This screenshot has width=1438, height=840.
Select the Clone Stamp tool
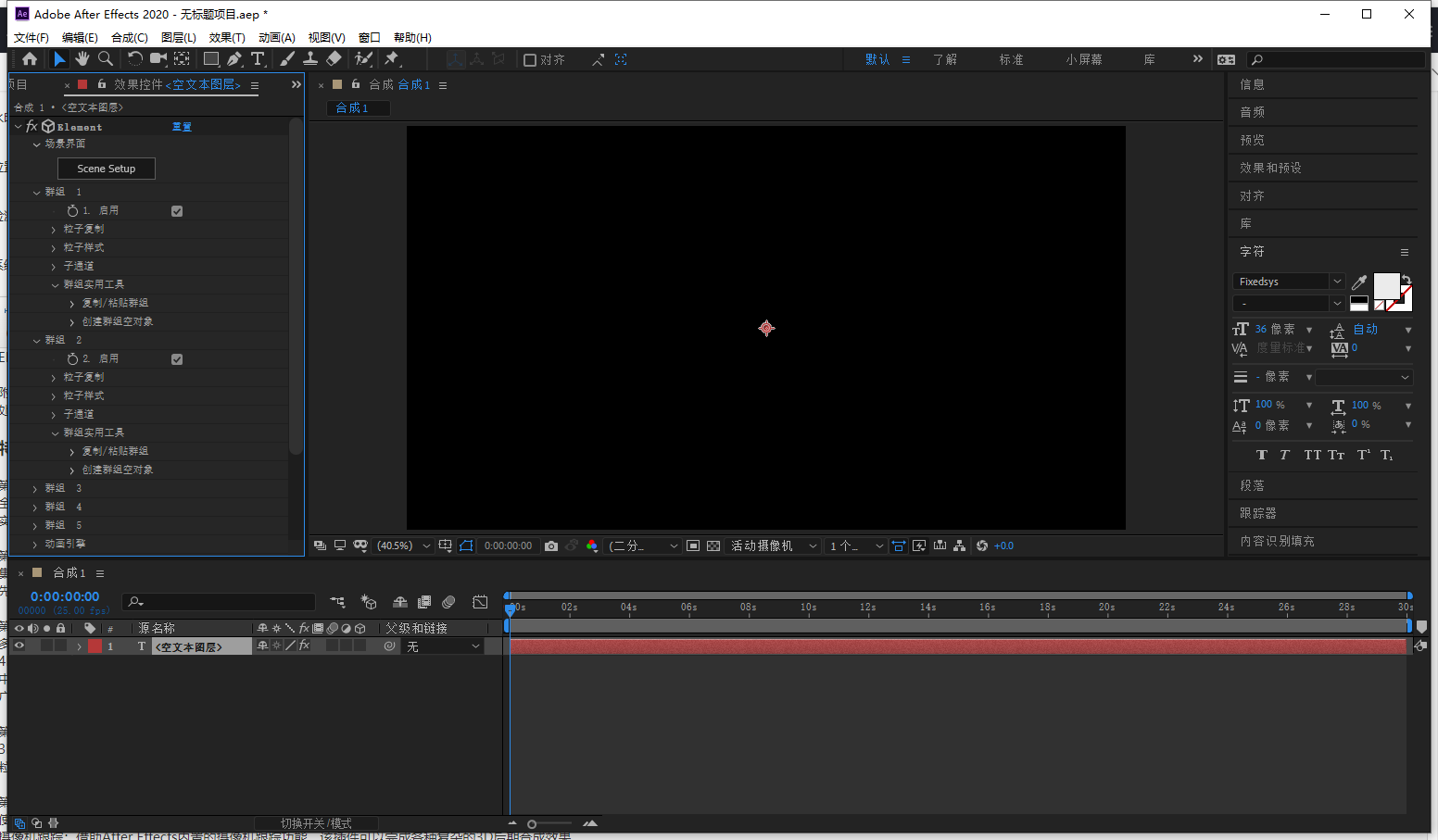tap(310, 59)
